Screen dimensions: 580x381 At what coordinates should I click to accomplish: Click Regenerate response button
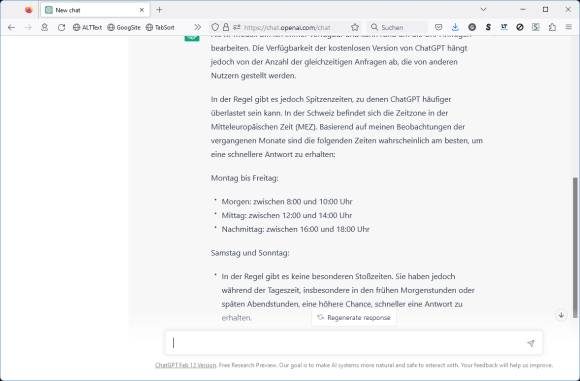tap(354, 318)
